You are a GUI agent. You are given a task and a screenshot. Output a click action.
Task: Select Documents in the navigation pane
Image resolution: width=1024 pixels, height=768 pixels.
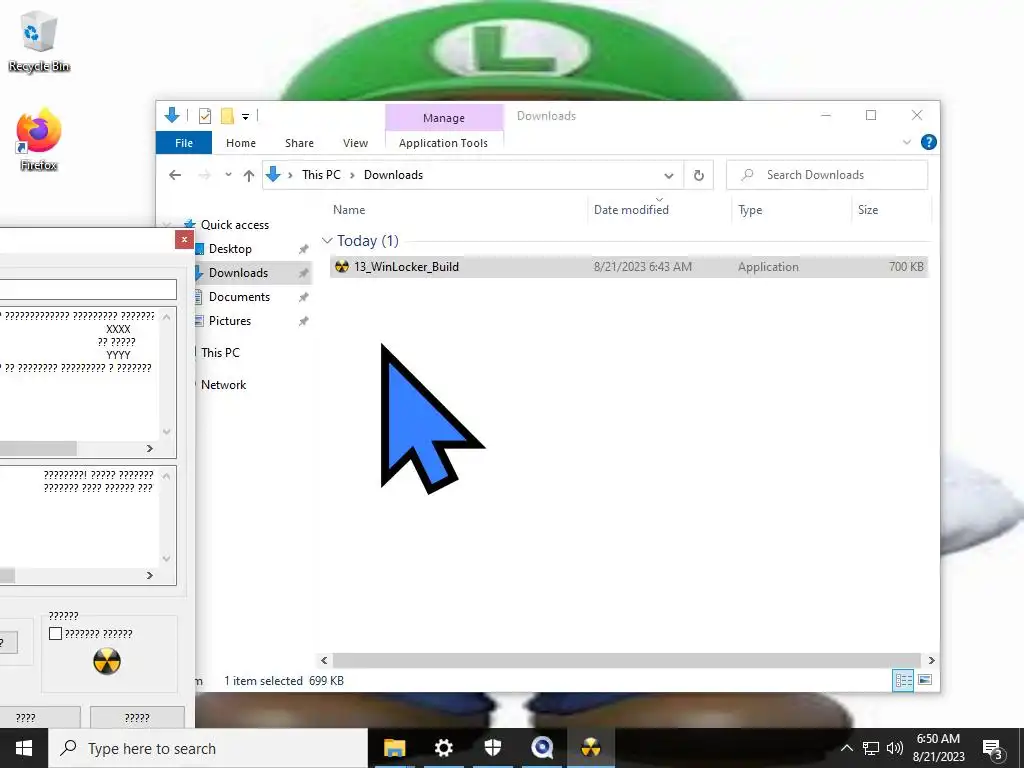239,297
